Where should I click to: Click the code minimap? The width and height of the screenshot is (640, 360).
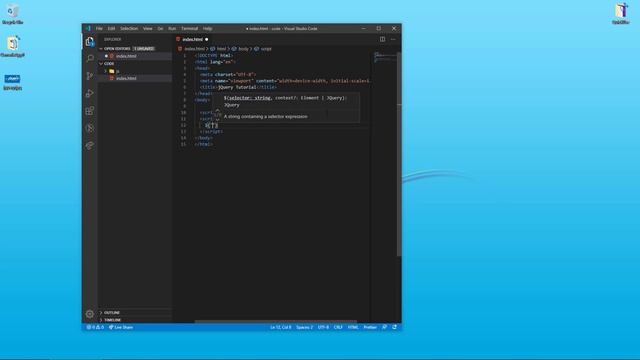[x=384, y=58]
